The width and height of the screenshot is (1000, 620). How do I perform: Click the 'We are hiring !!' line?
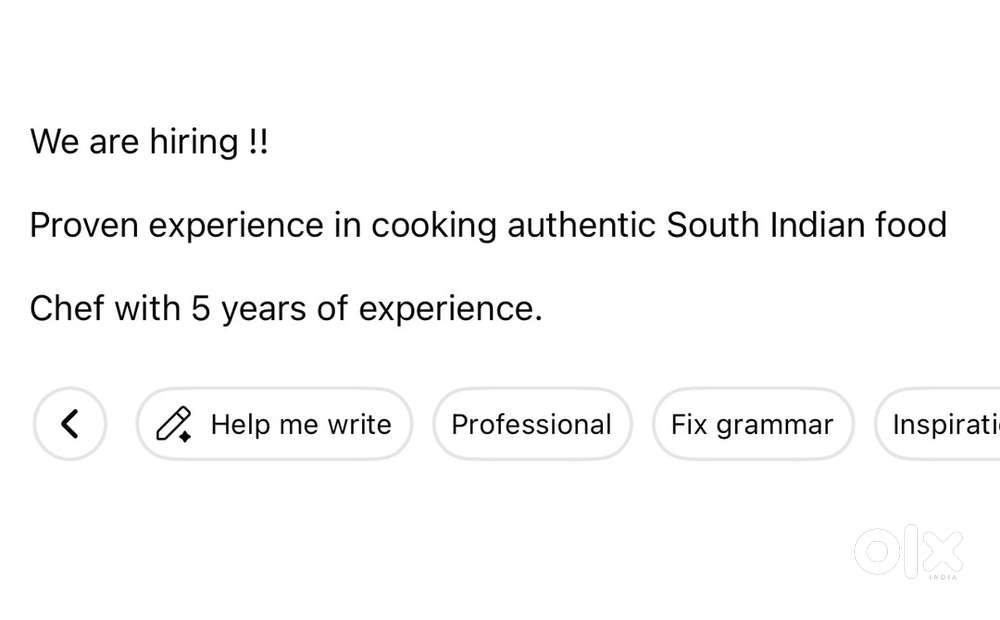[150, 142]
